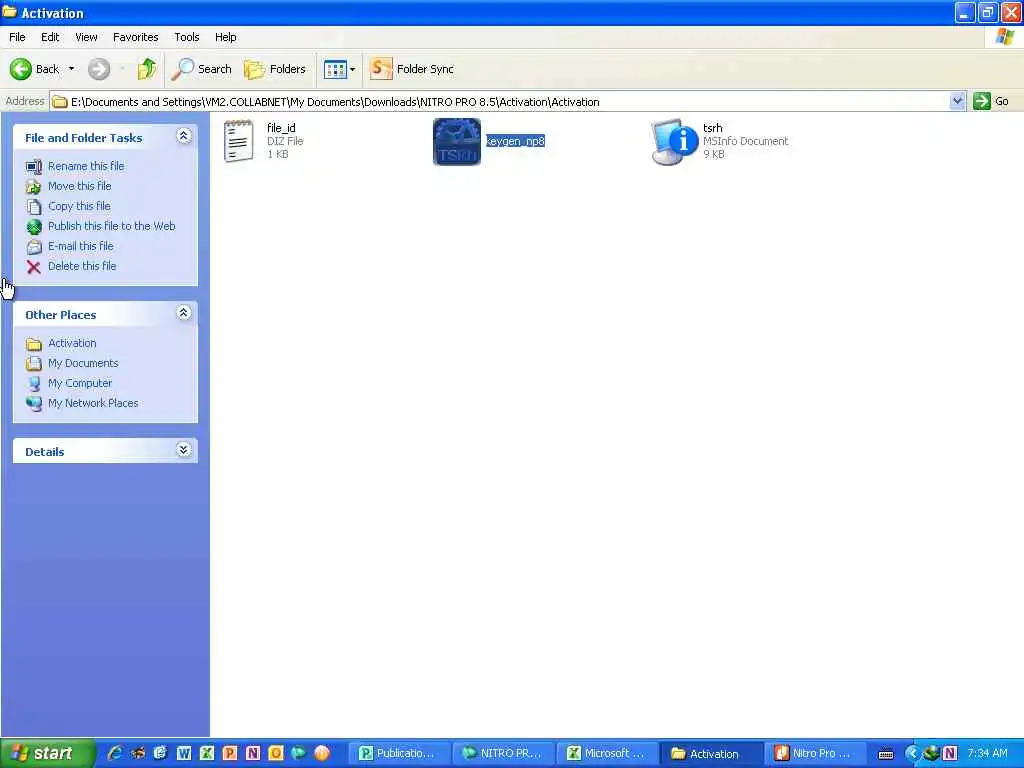Viewport: 1024px width, 768px height.
Task: Click the OneNote system tray icon
Action: (x=950, y=754)
